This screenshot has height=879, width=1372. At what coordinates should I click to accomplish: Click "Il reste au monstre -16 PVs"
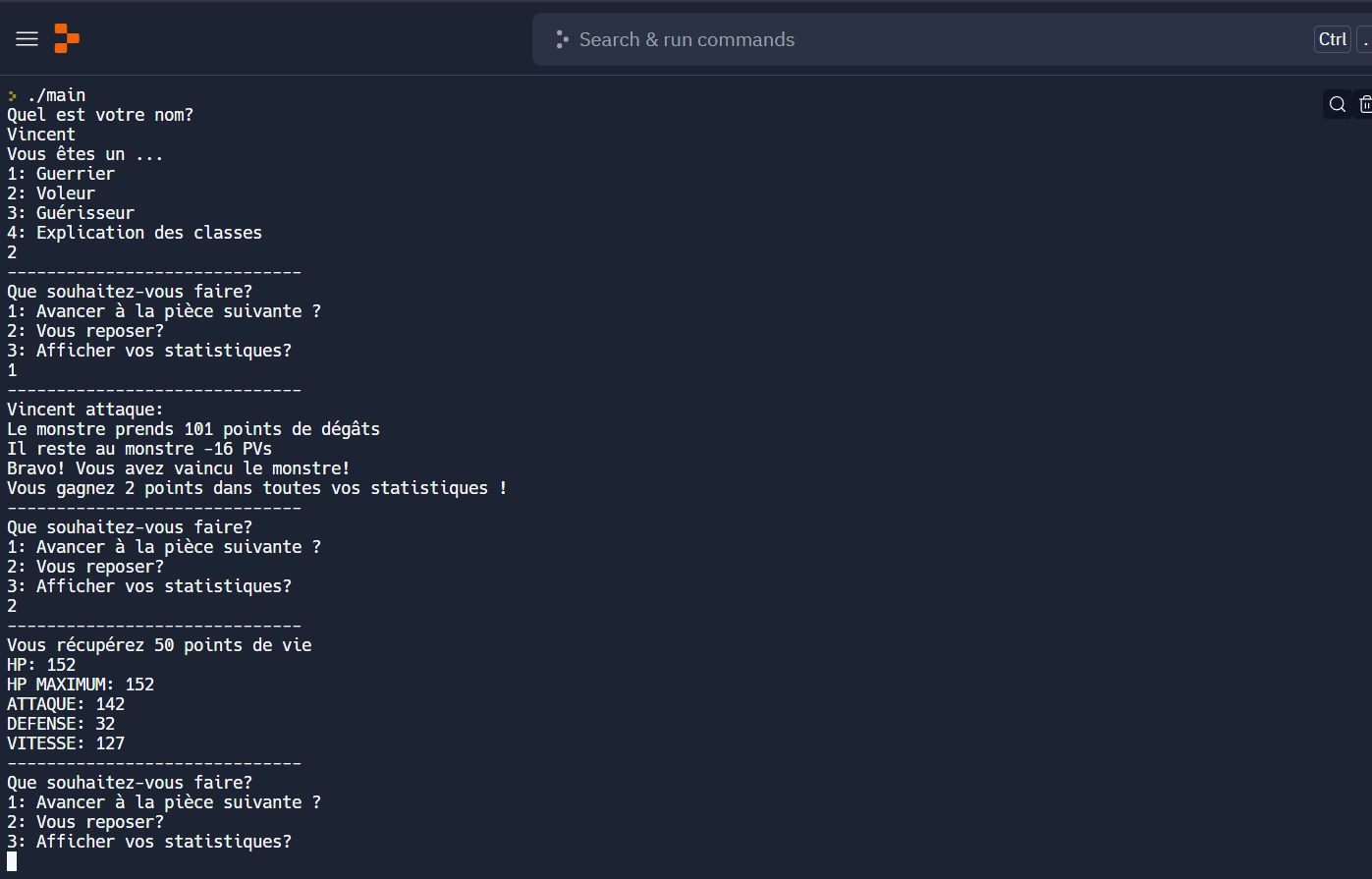[139, 449]
